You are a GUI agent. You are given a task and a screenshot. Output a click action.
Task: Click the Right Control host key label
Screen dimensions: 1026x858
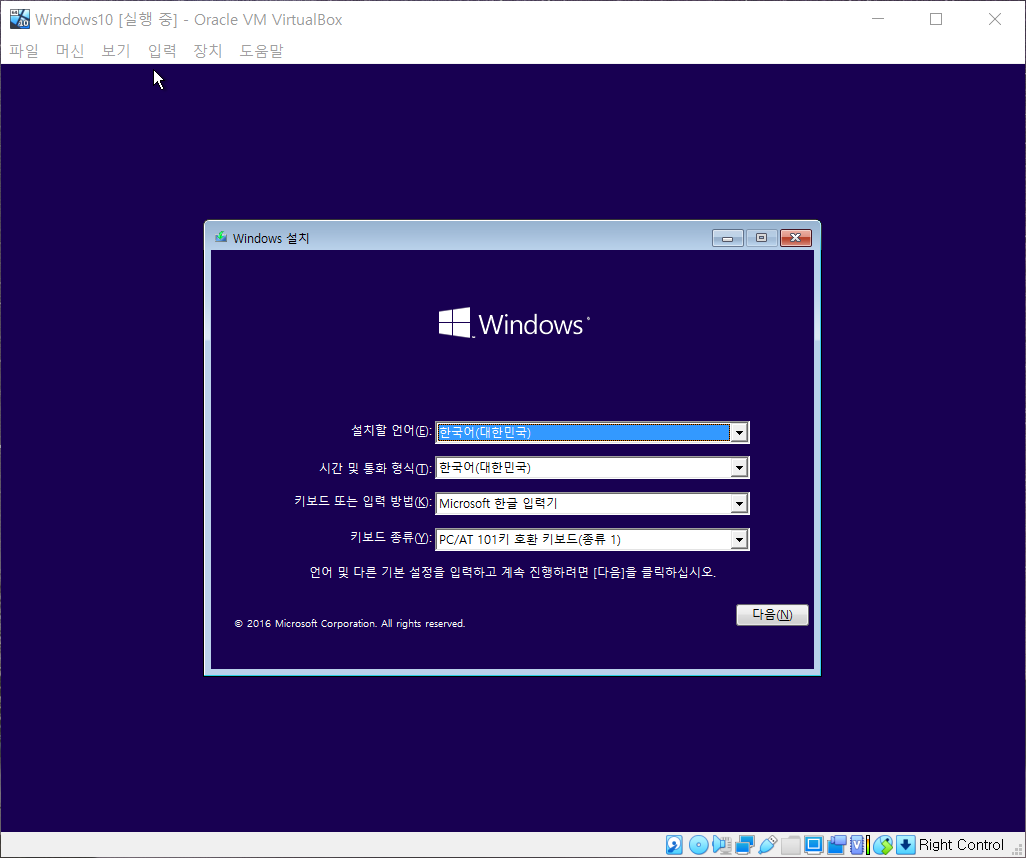point(961,845)
